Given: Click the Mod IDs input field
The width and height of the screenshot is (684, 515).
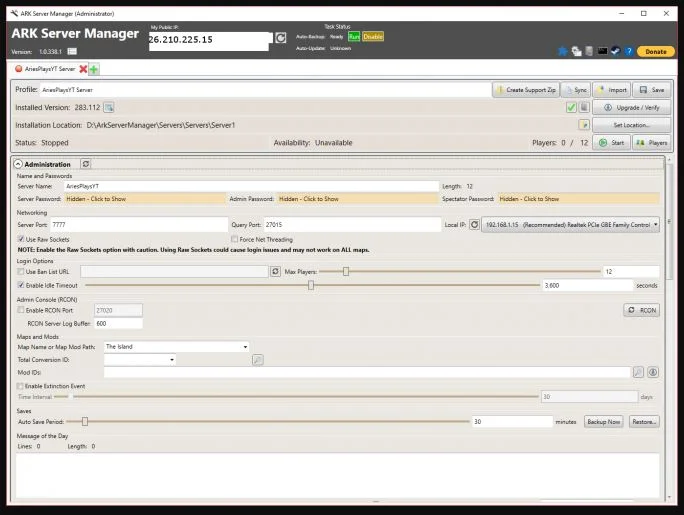Looking at the screenshot, I should click(x=367, y=372).
